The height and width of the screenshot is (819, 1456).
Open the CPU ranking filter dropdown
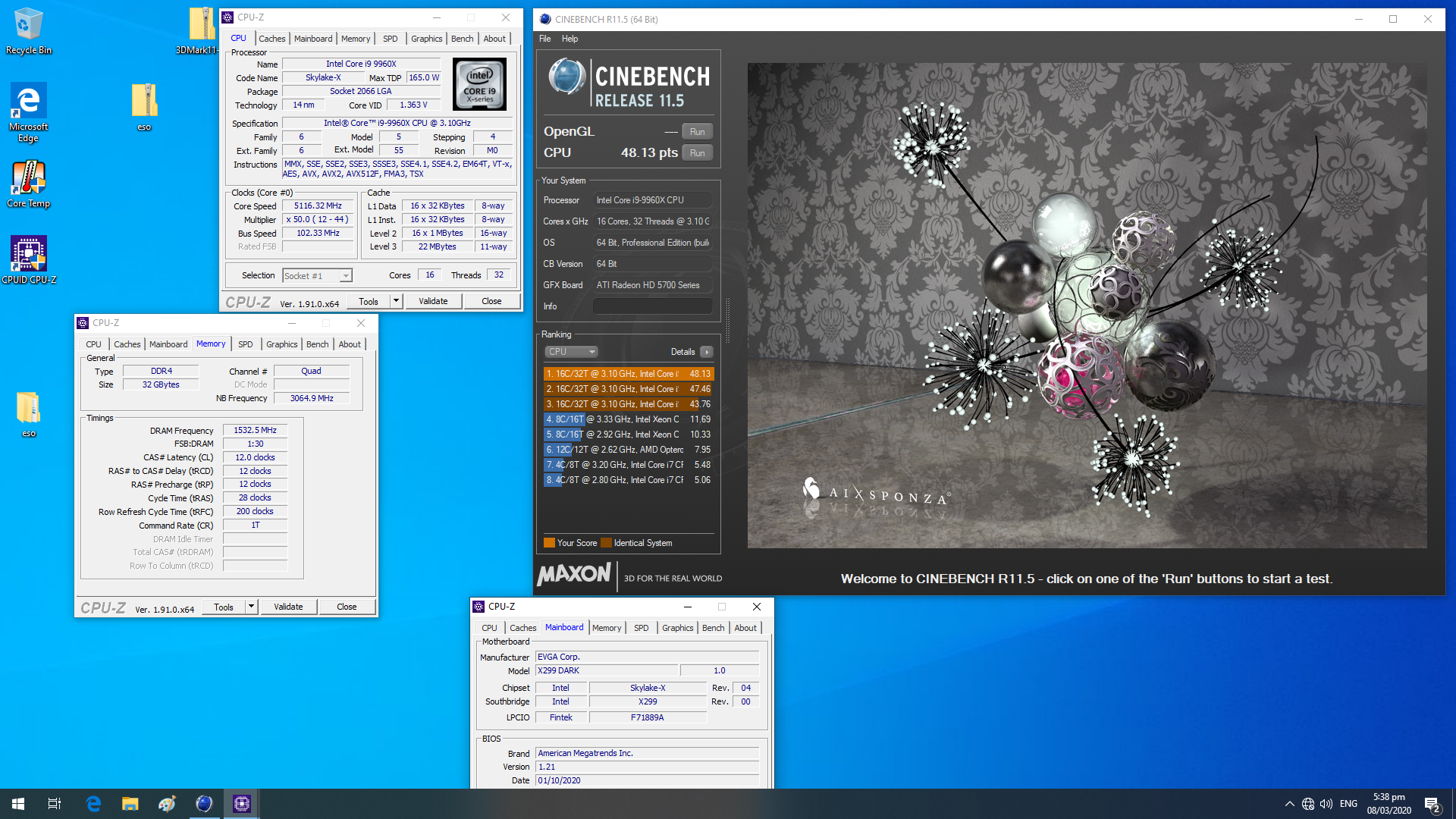coord(572,352)
